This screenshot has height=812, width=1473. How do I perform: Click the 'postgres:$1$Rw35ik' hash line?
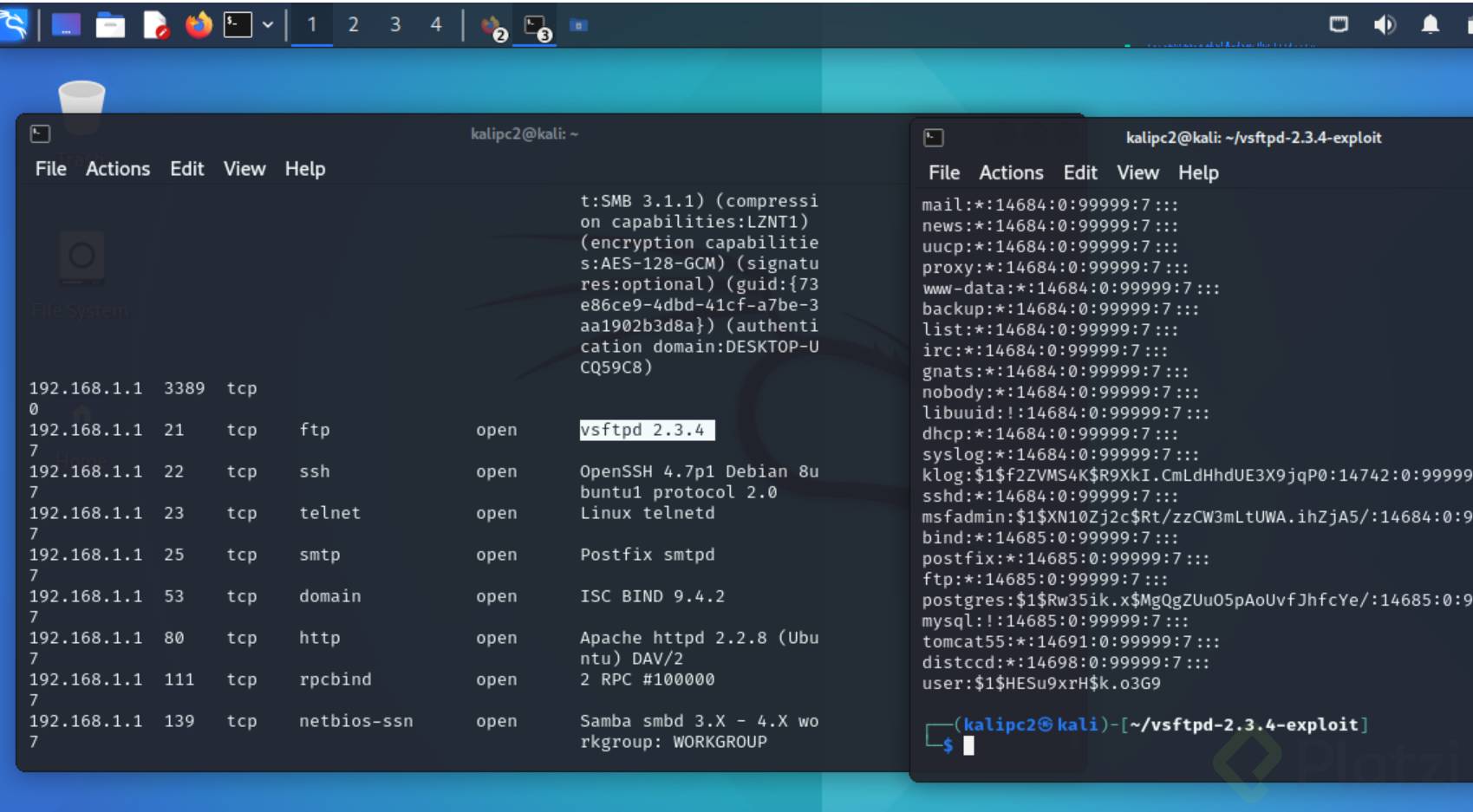pos(1197,601)
